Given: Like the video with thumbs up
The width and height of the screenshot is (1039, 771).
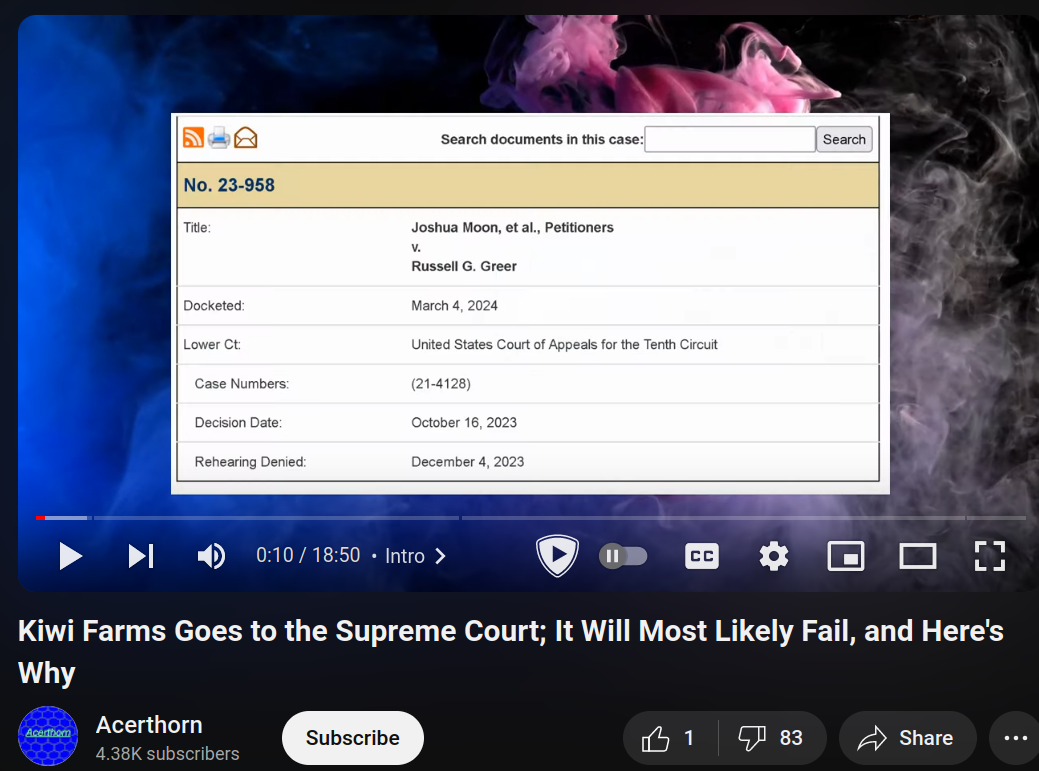Looking at the screenshot, I should (x=669, y=738).
